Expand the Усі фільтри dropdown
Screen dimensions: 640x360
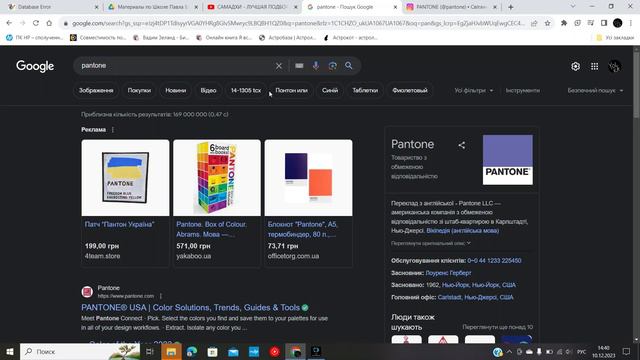point(473,90)
